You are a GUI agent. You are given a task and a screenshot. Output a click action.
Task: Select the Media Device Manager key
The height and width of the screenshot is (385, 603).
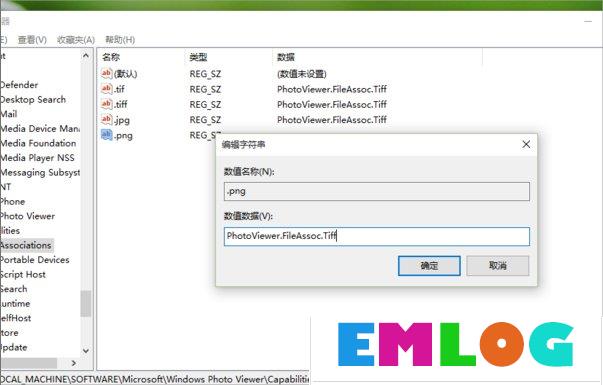[x=40, y=129]
